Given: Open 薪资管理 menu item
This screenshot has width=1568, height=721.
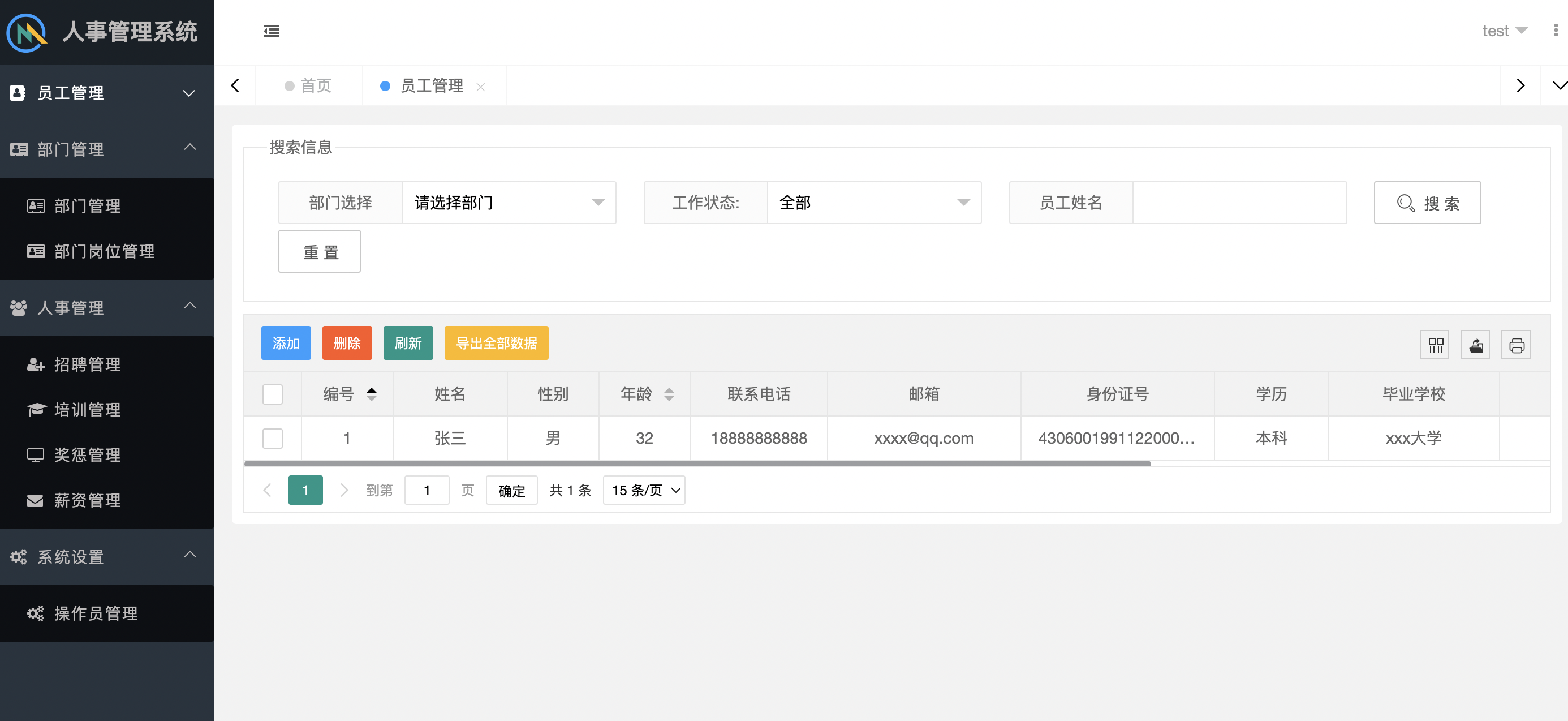Looking at the screenshot, I should point(106,500).
